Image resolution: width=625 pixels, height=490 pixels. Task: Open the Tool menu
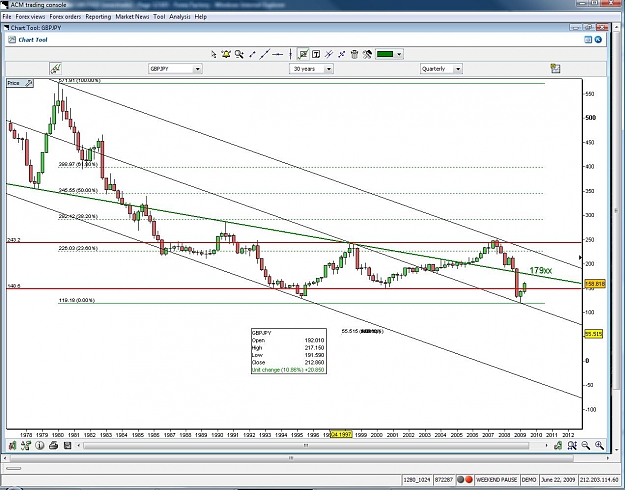[159, 17]
